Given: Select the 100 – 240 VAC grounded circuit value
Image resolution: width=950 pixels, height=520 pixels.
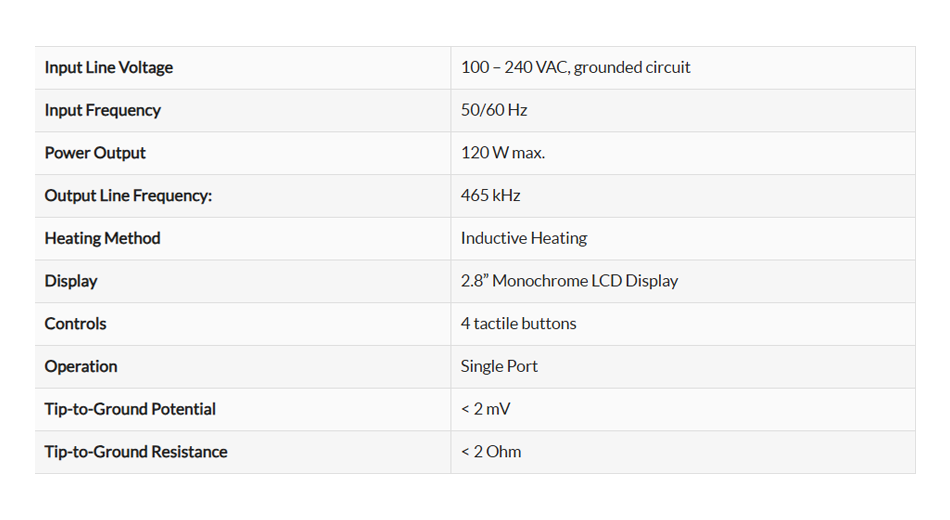Looking at the screenshot, I should click(x=575, y=68).
